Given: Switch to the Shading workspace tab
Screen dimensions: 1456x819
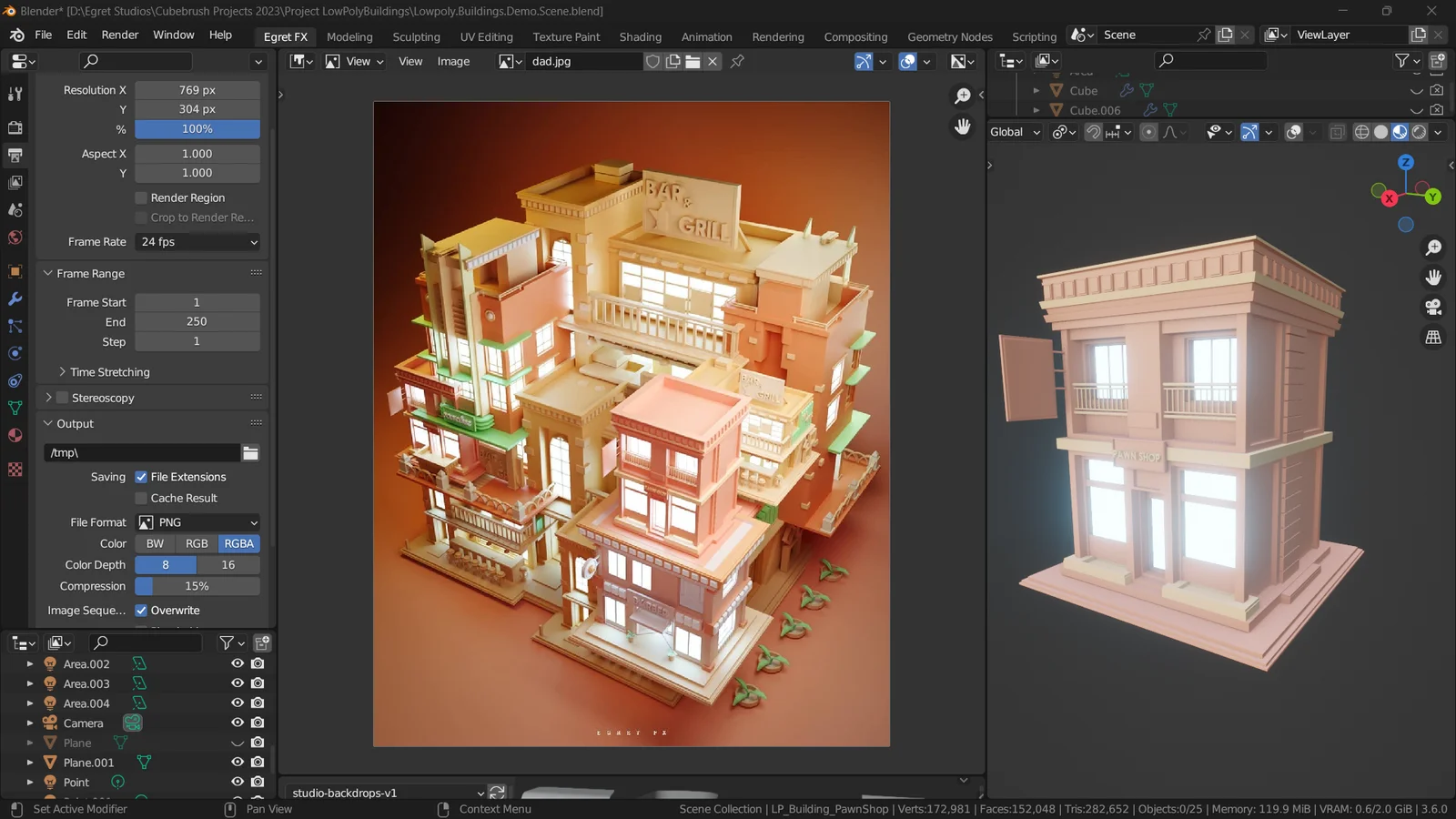Looking at the screenshot, I should point(641,36).
